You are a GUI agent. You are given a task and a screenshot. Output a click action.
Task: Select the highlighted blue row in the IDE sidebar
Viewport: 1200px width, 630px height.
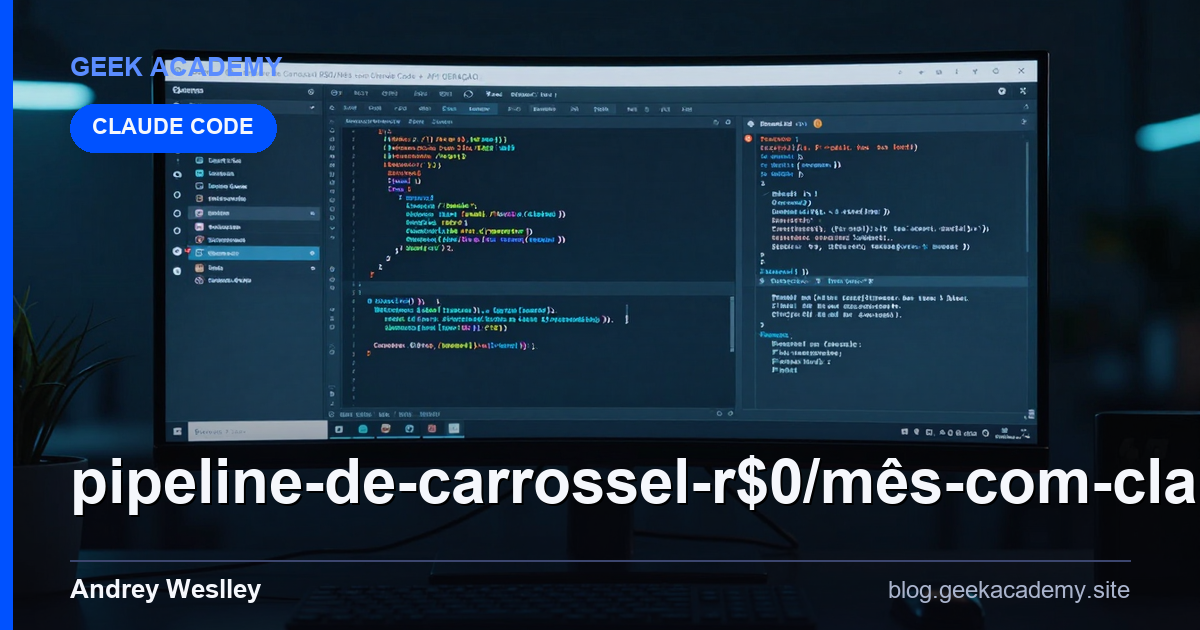coord(256,254)
